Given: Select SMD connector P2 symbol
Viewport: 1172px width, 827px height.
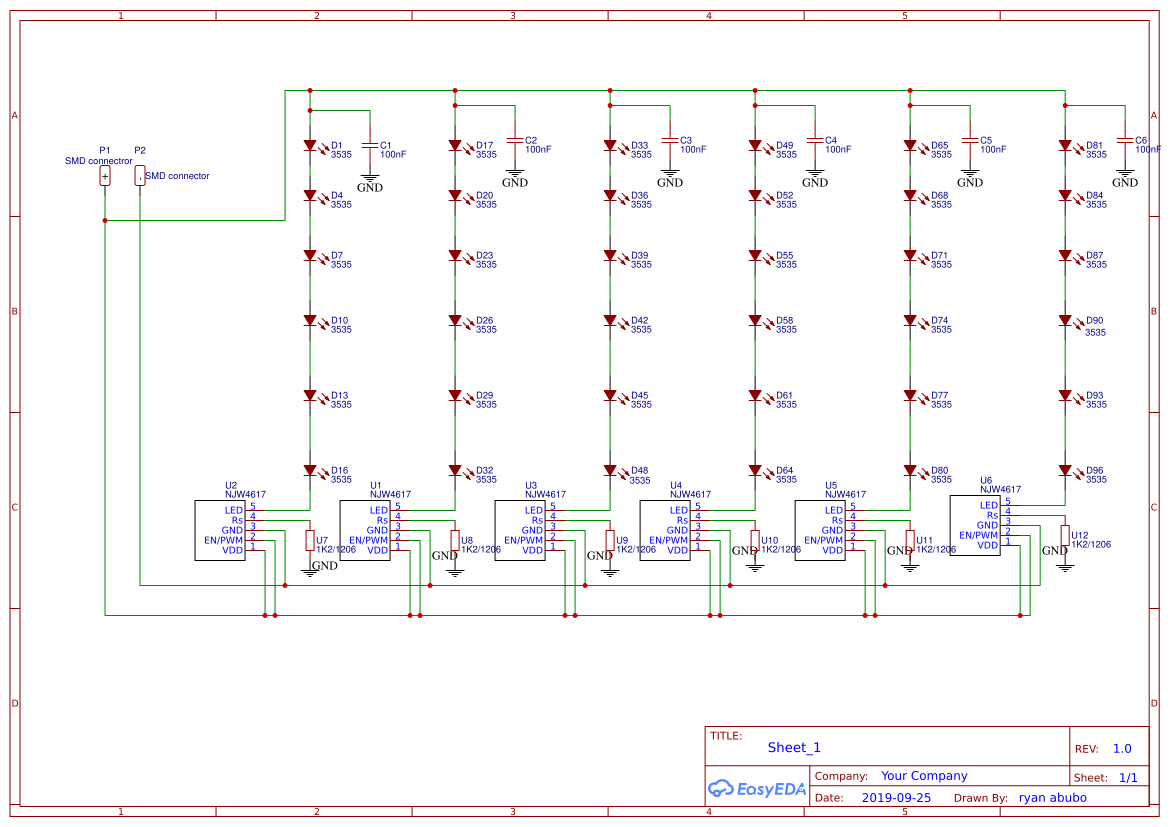Looking at the screenshot, I should click(139, 175).
